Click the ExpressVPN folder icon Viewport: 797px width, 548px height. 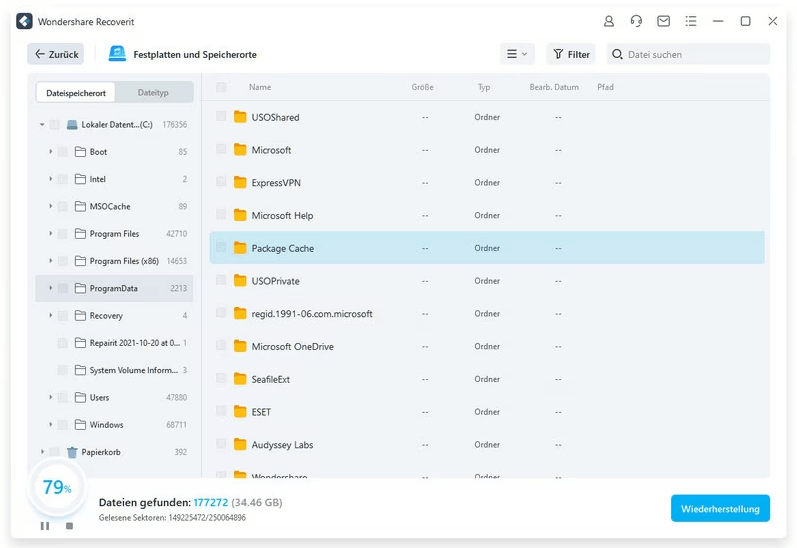pos(240,182)
